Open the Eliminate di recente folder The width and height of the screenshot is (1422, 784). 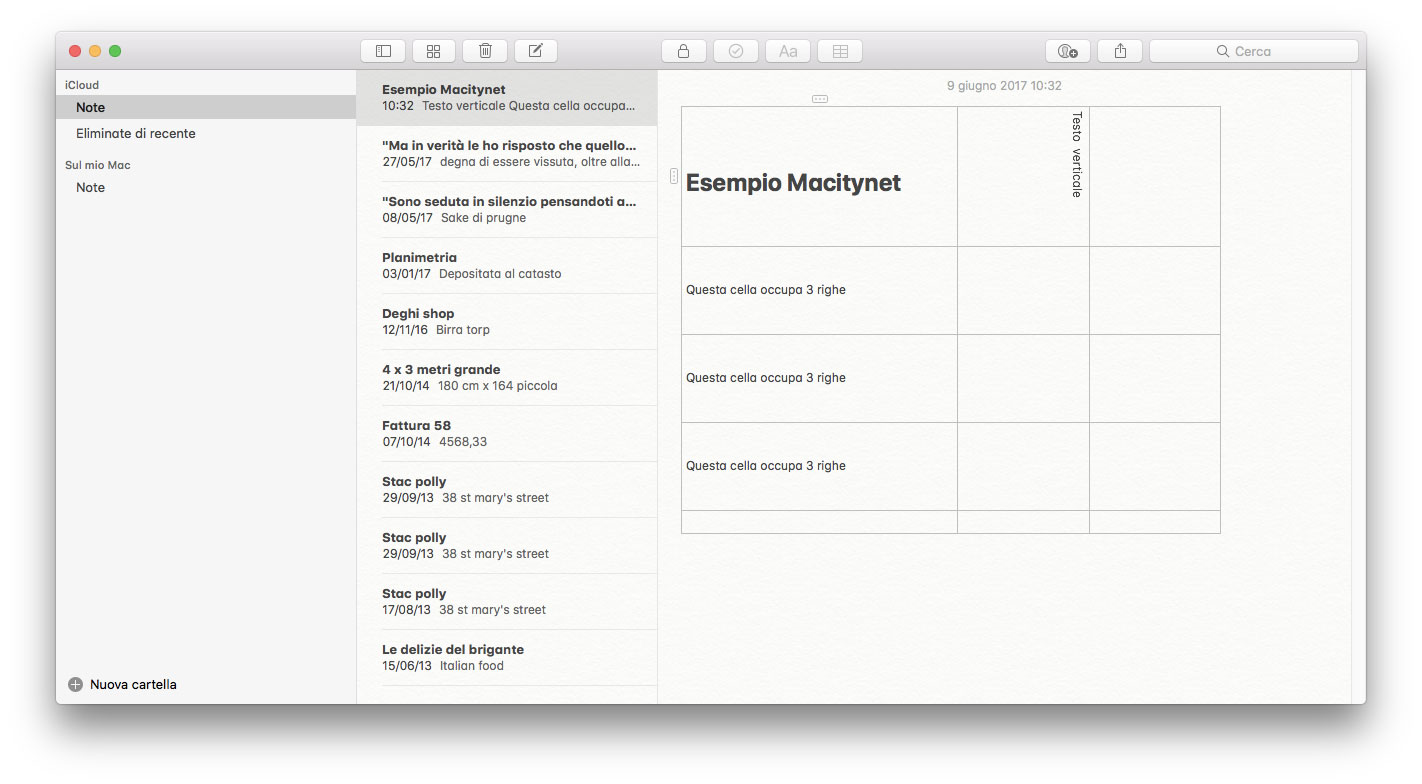pyautogui.click(x=206, y=133)
